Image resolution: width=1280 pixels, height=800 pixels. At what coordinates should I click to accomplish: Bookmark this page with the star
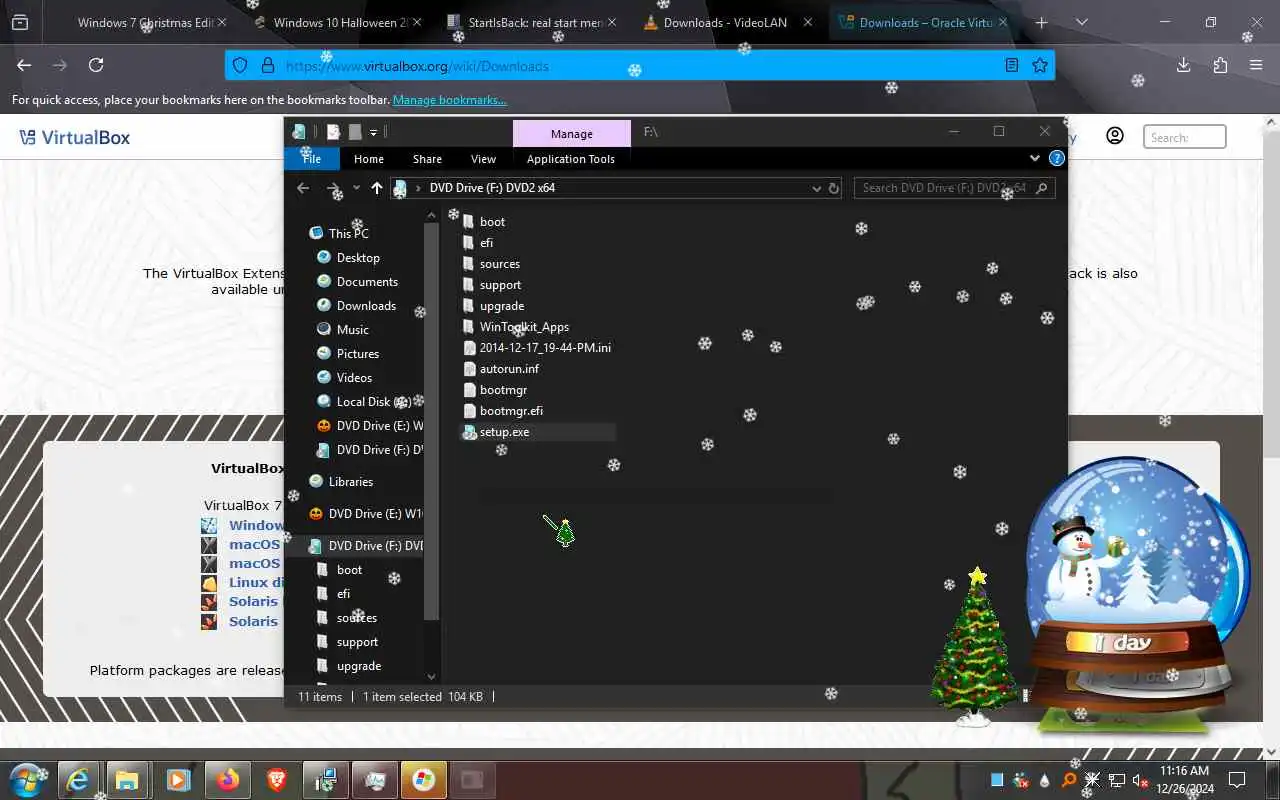(1040, 65)
